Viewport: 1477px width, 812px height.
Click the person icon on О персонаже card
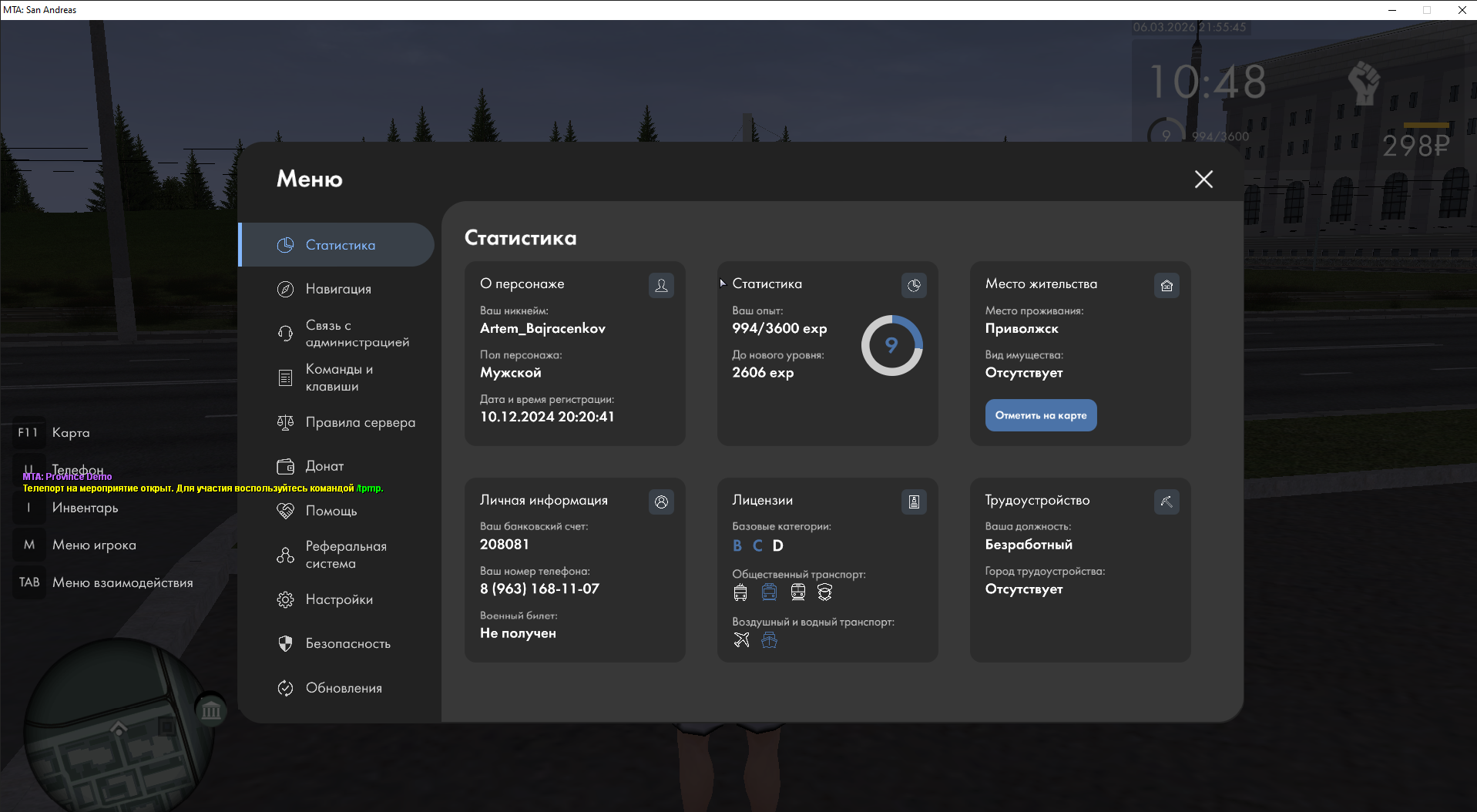point(661,286)
